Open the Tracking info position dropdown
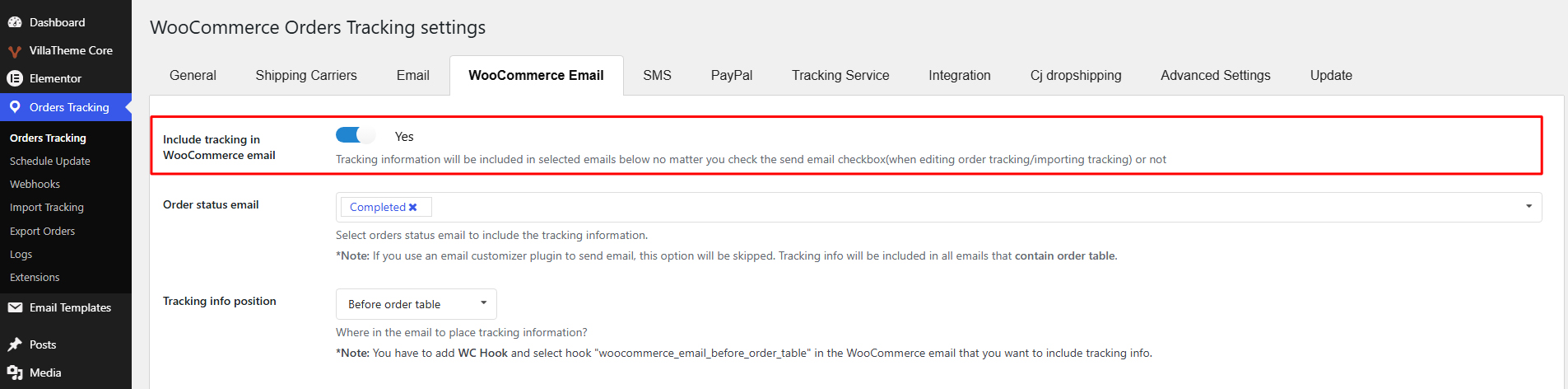The width and height of the screenshot is (1568, 389). pos(416,304)
